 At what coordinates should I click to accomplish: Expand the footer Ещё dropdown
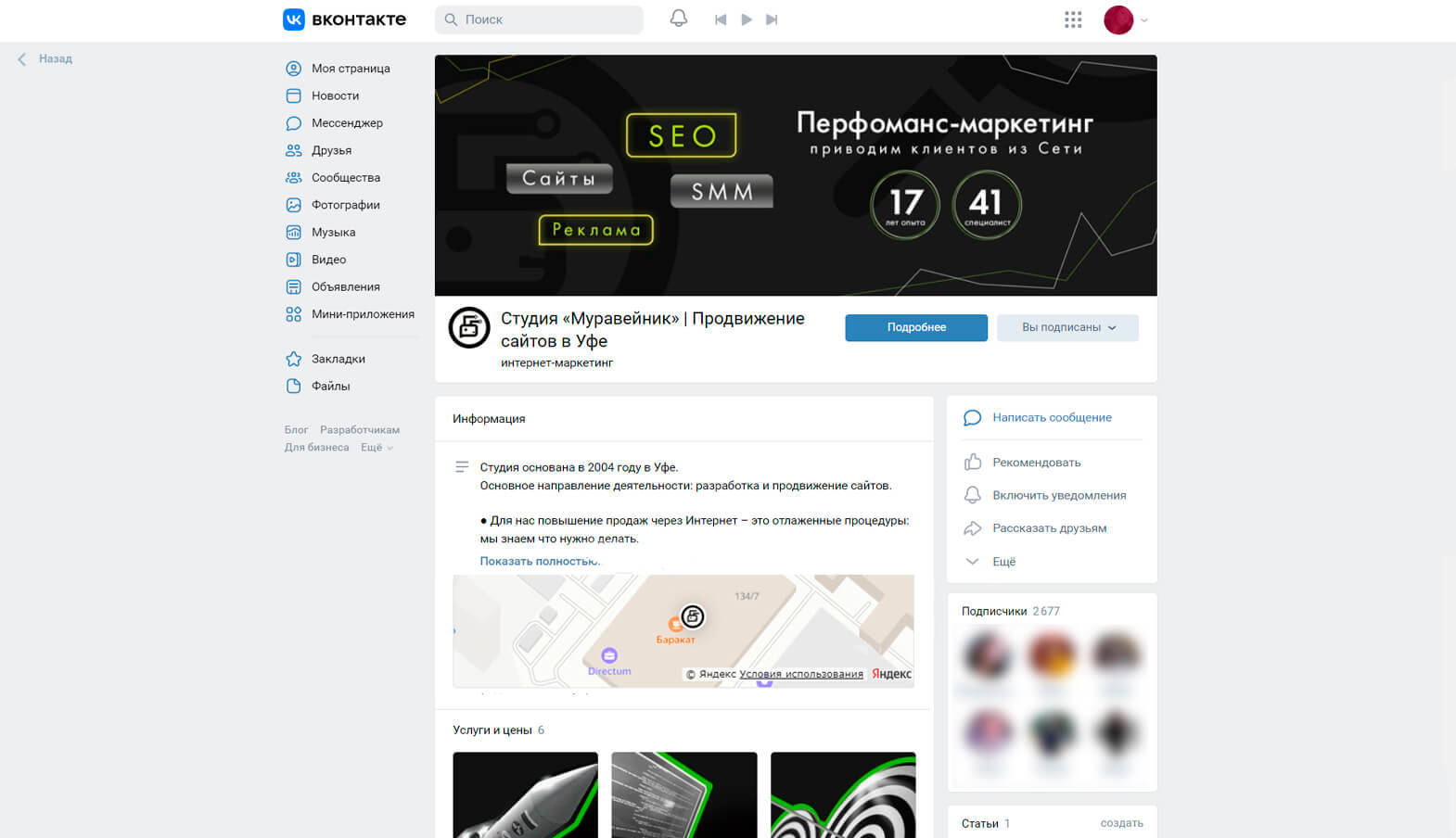click(377, 448)
